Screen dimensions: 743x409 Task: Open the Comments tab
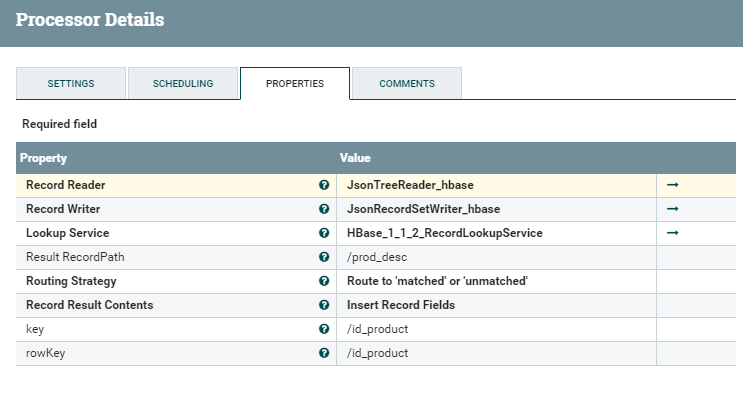pos(407,84)
